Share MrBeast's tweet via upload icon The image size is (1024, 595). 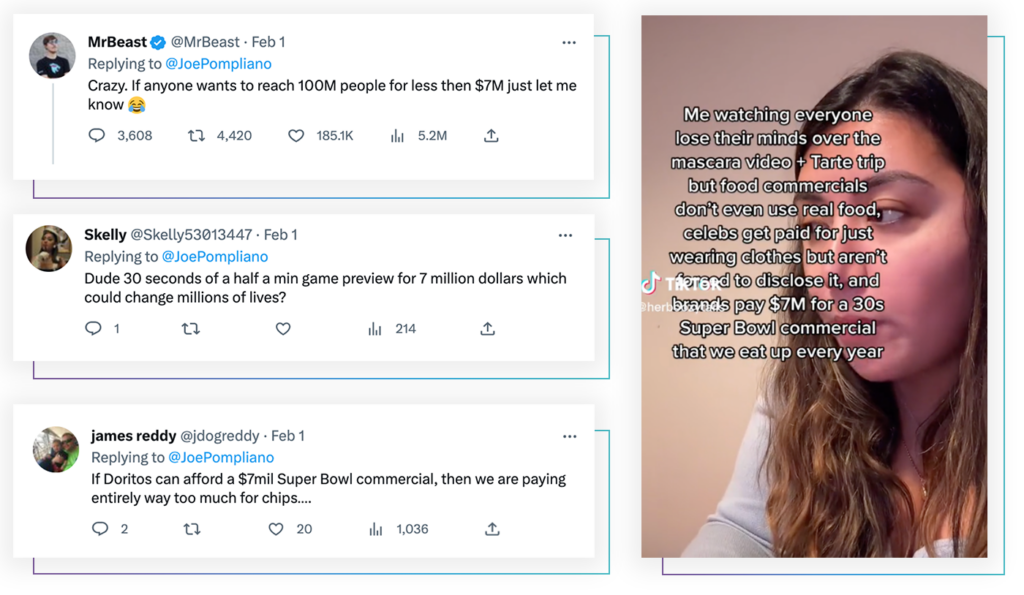tap(491, 136)
